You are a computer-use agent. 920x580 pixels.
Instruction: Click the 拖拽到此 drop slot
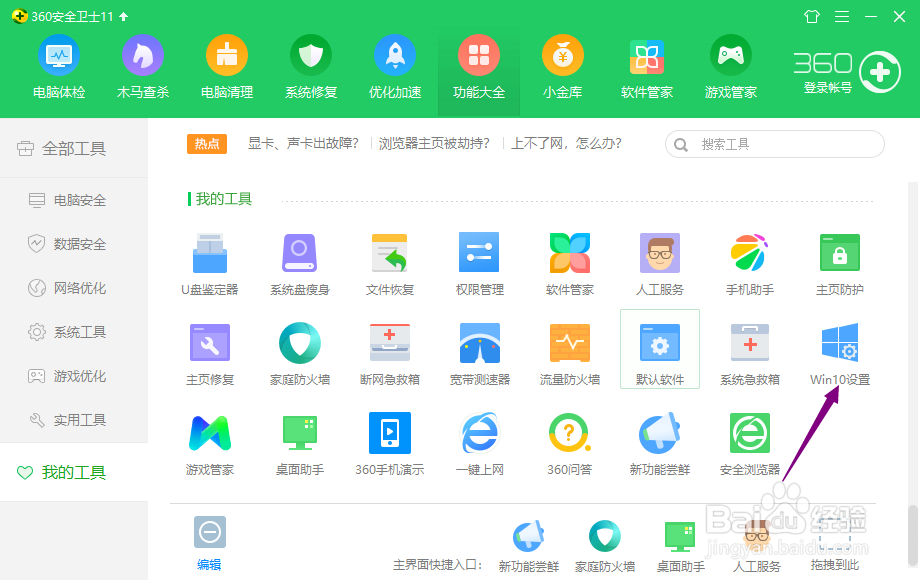pyautogui.click(x=835, y=545)
